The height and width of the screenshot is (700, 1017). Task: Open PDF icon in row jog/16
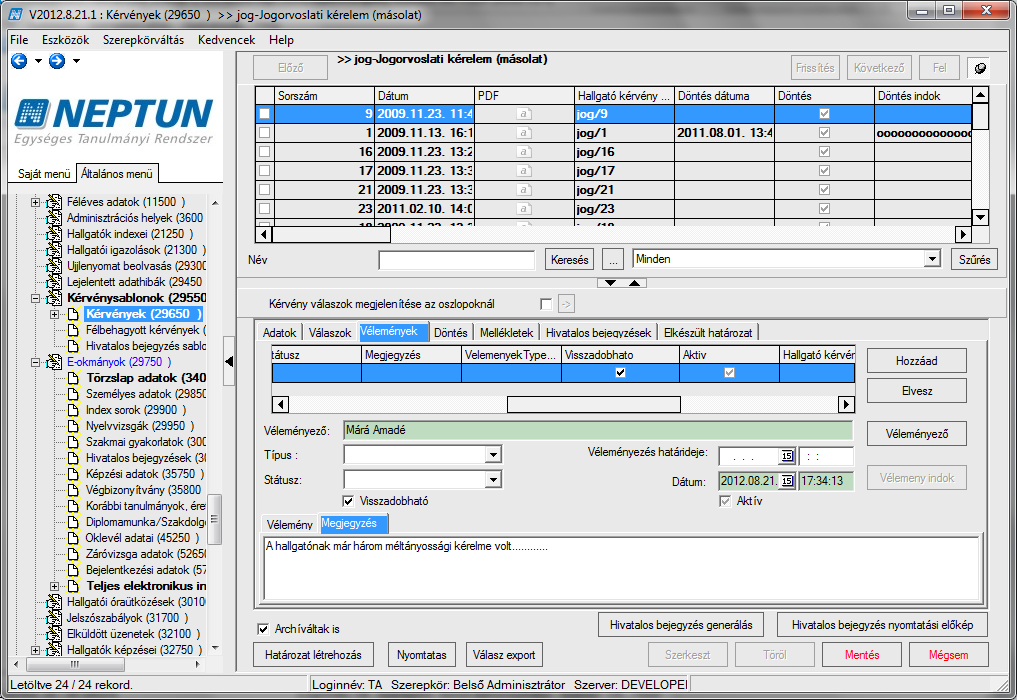coord(524,152)
